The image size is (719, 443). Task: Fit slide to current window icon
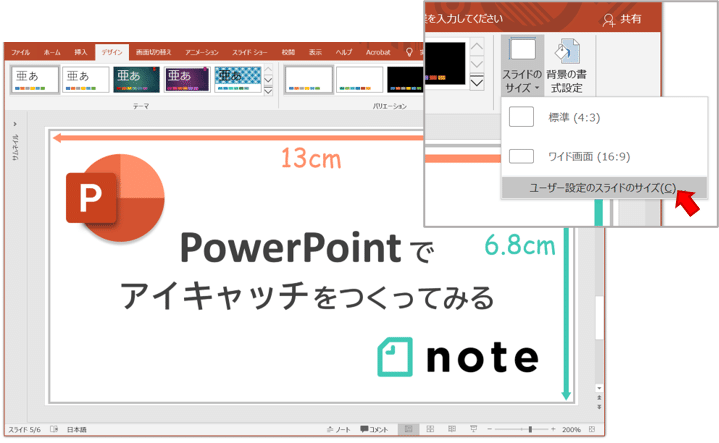tap(592, 429)
